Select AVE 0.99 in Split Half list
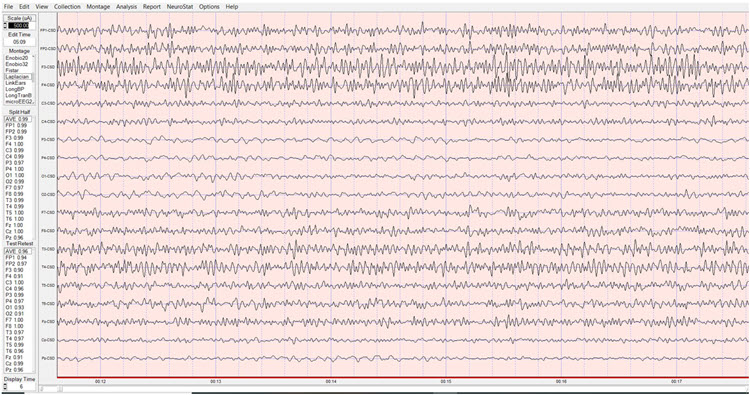 click(x=17, y=119)
